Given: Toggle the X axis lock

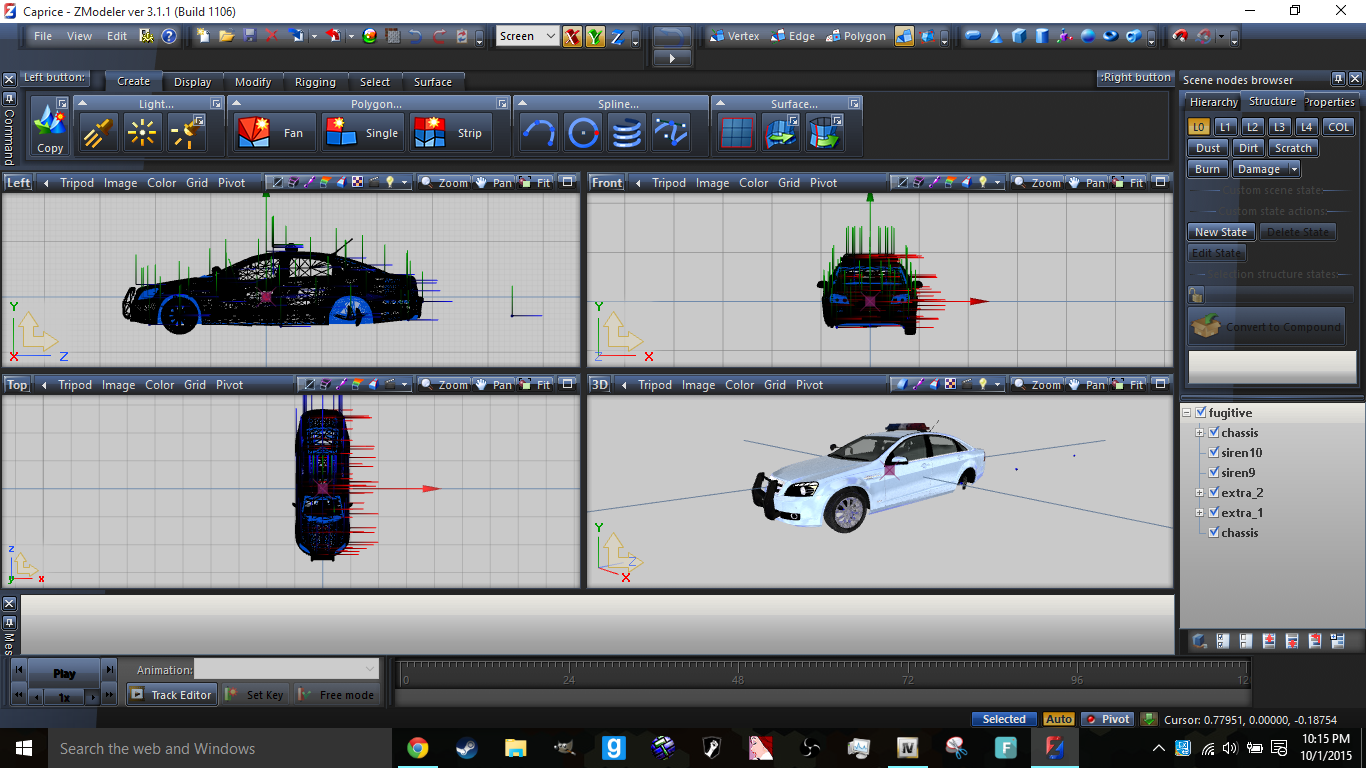Looking at the screenshot, I should [x=572, y=37].
